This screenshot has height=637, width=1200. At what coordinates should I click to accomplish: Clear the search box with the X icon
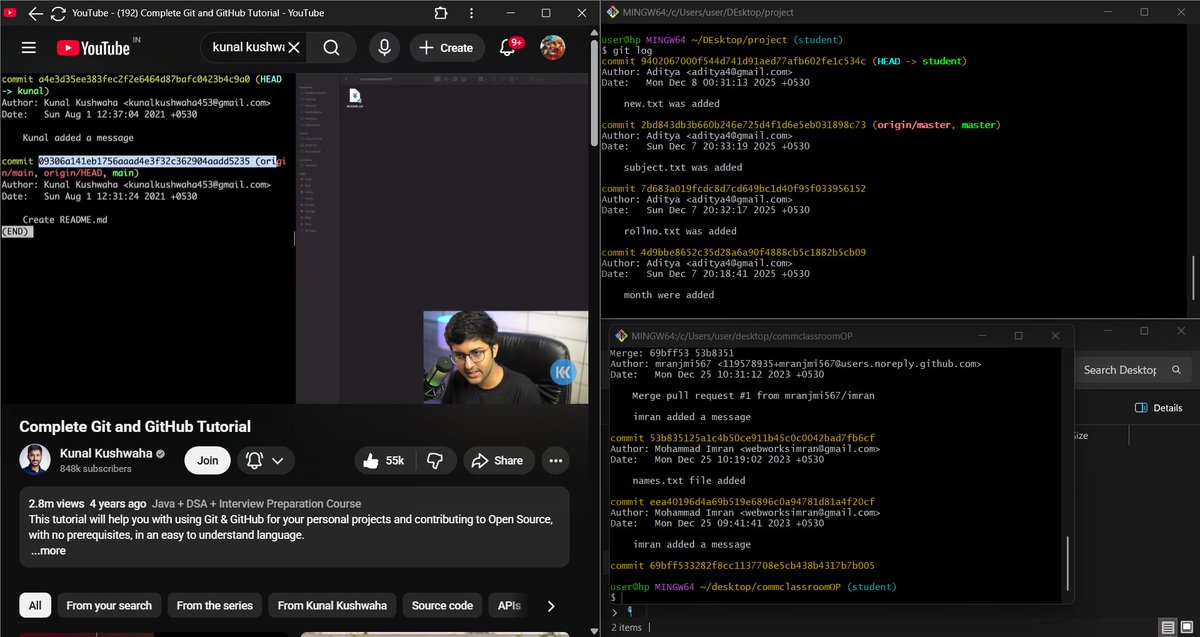pos(294,47)
